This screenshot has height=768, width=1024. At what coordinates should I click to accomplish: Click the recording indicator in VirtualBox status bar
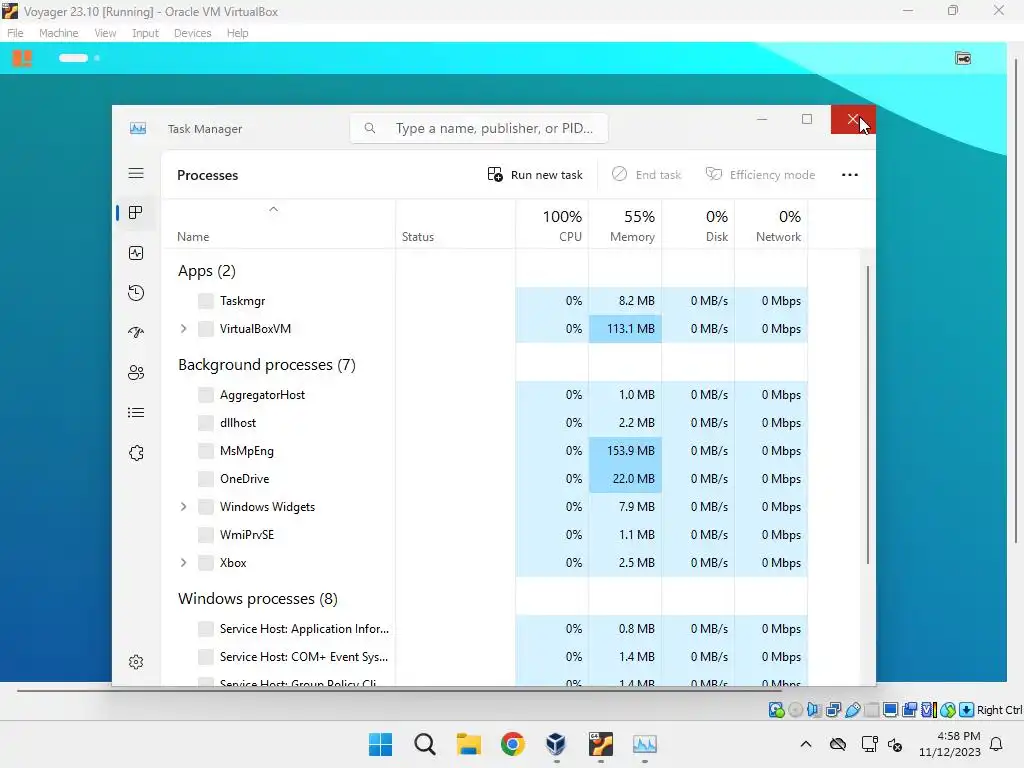click(x=909, y=709)
